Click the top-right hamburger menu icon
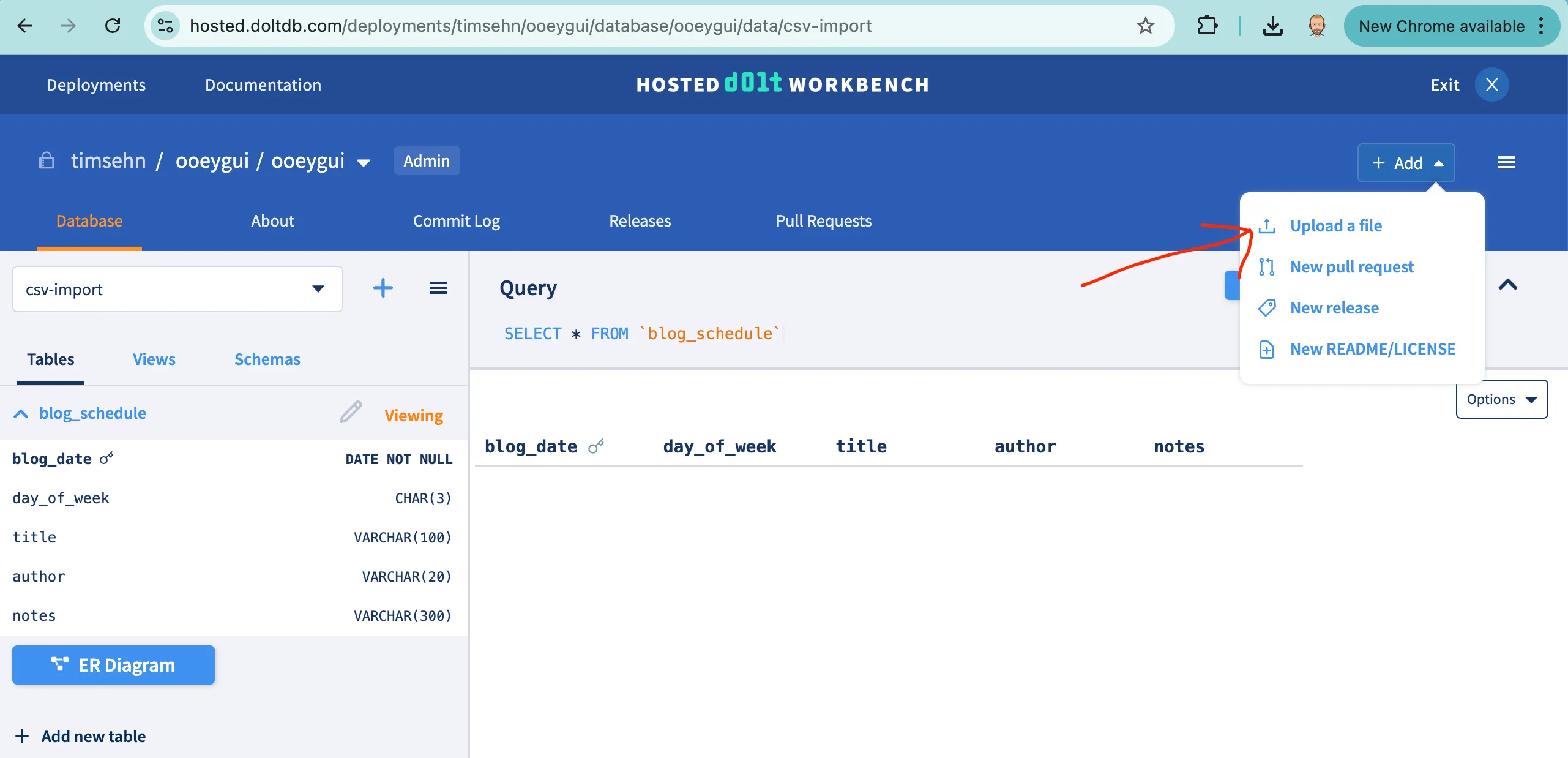Viewport: 1568px width, 758px height. click(x=1506, y=163)
